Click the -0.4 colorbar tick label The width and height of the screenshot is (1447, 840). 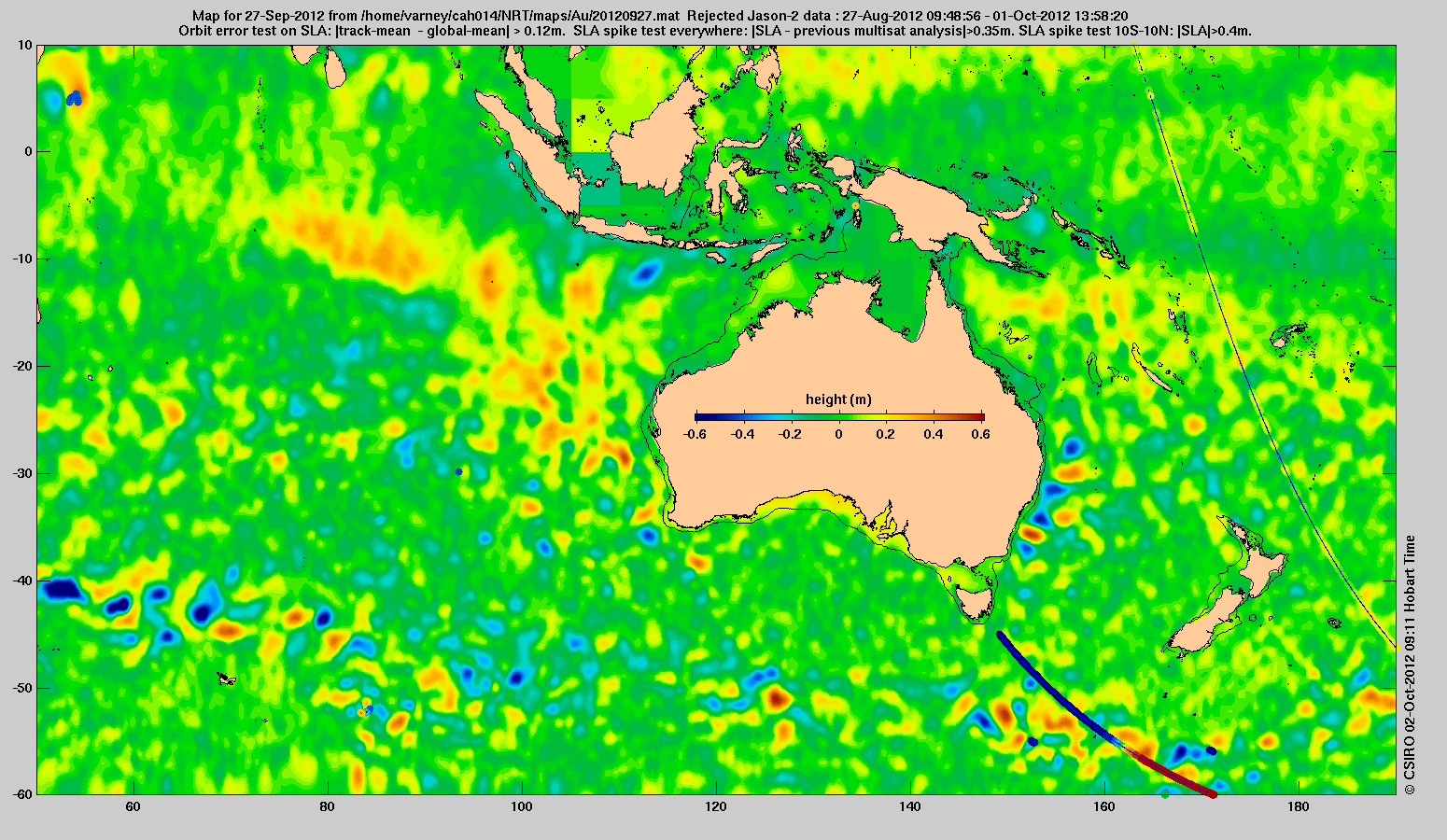pos(742,434)
